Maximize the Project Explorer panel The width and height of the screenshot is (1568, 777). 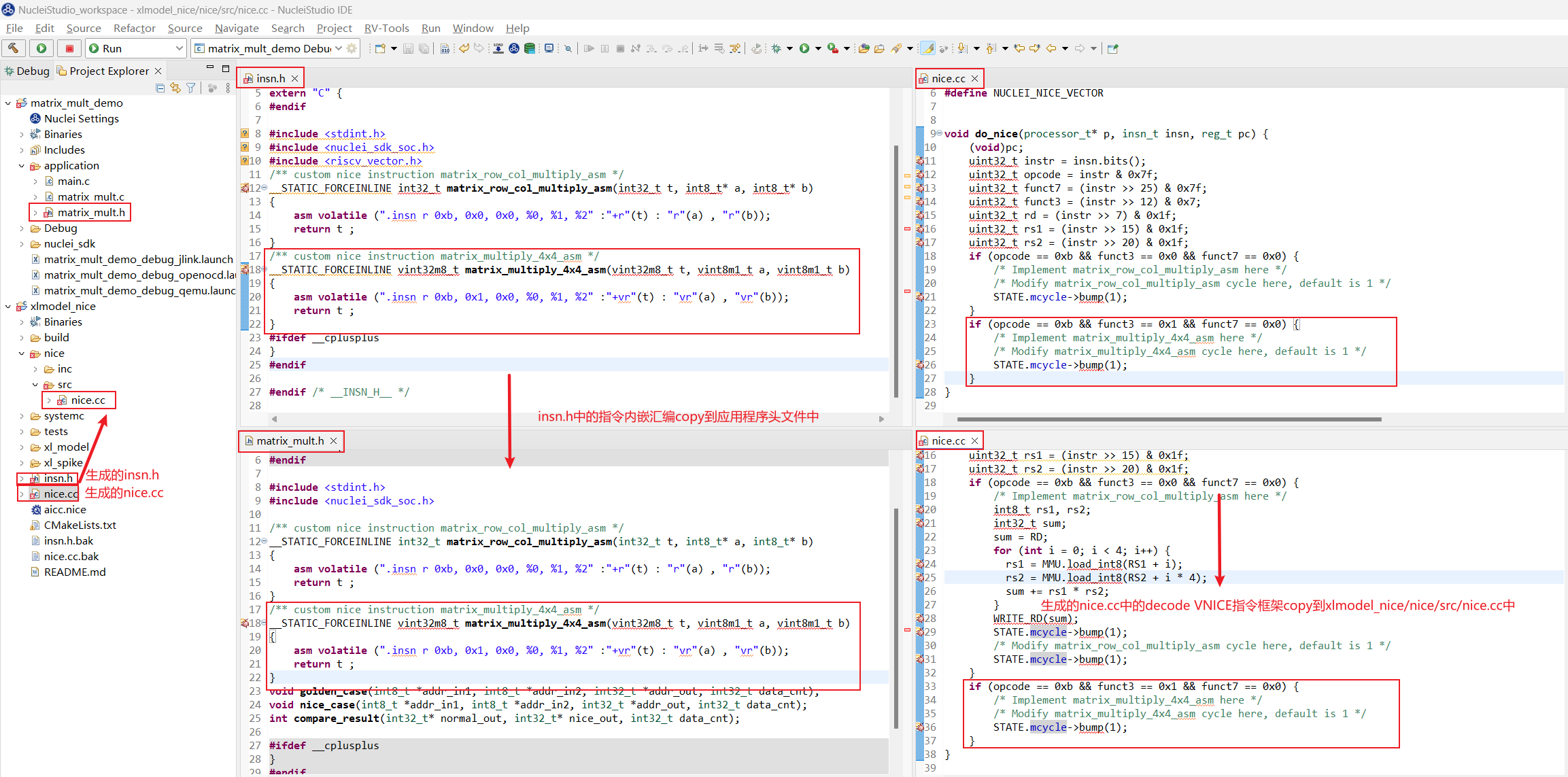[226, 69]
